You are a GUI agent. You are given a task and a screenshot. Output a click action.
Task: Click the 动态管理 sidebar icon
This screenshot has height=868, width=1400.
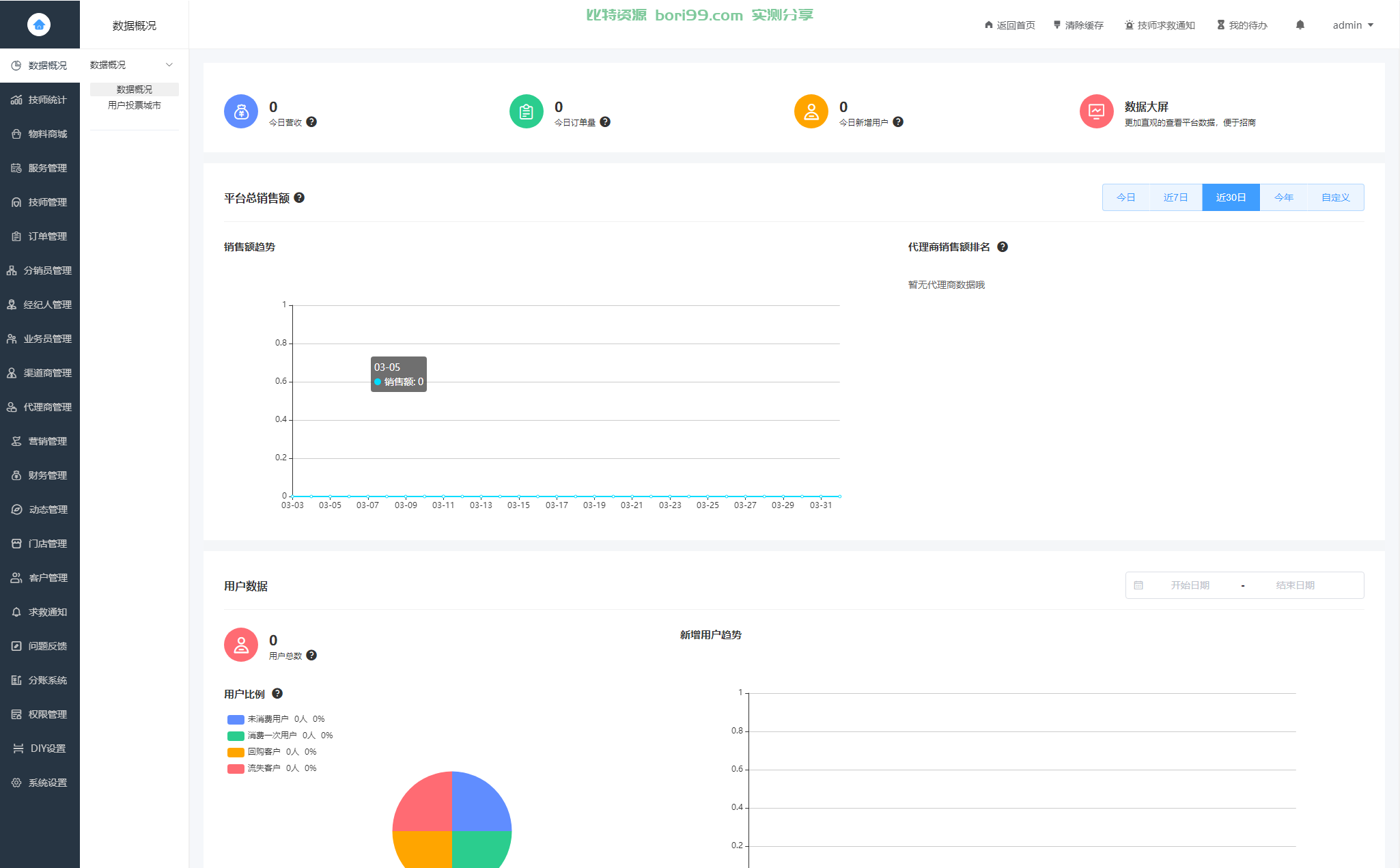(x=16, y=509)
